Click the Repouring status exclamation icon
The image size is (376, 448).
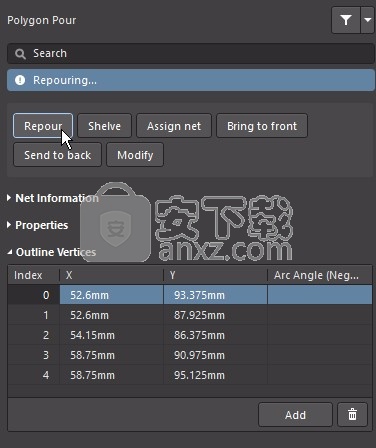[20, 80]
